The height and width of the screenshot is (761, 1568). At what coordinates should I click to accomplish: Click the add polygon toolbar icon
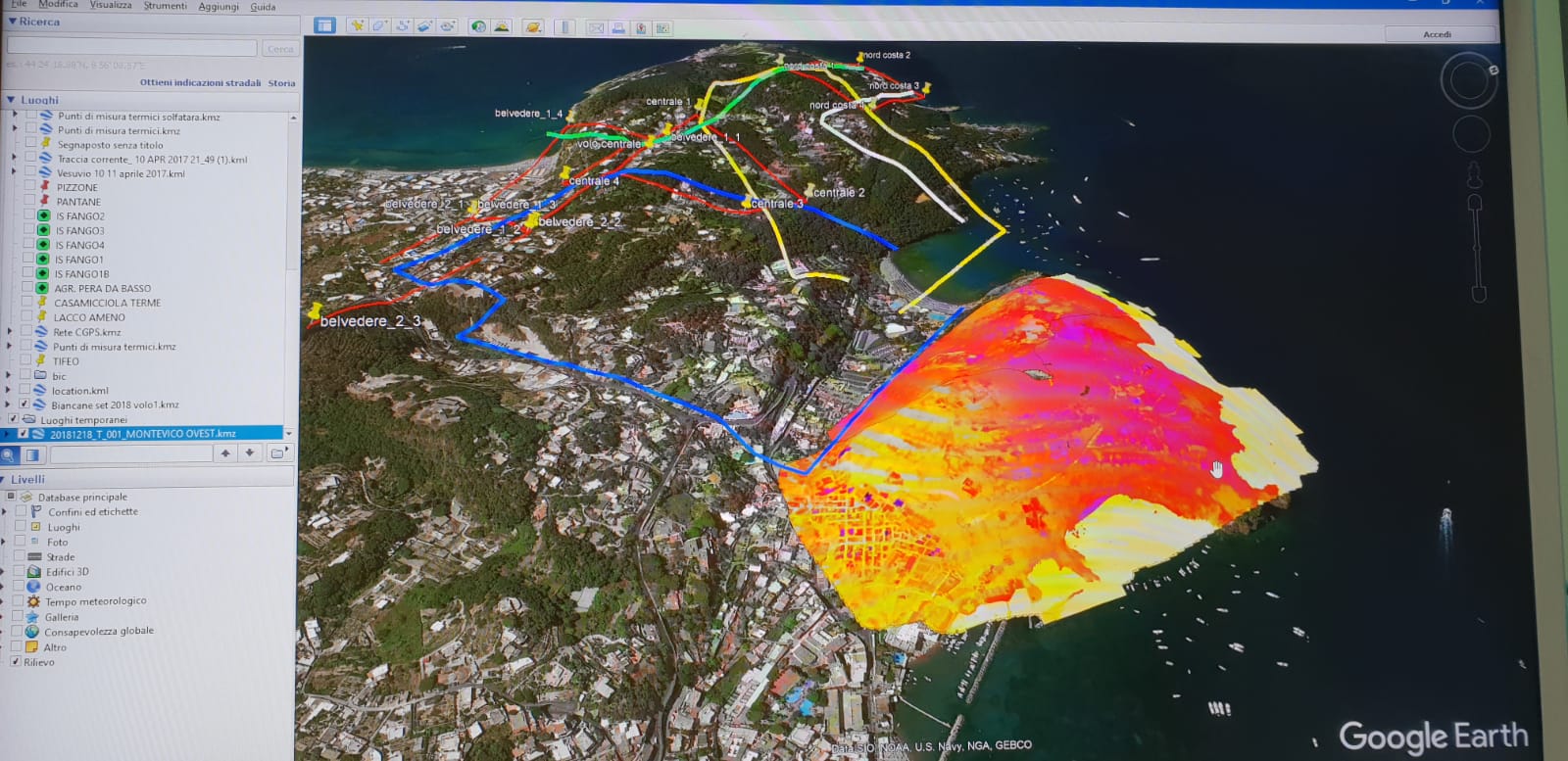tap(380, 26)
